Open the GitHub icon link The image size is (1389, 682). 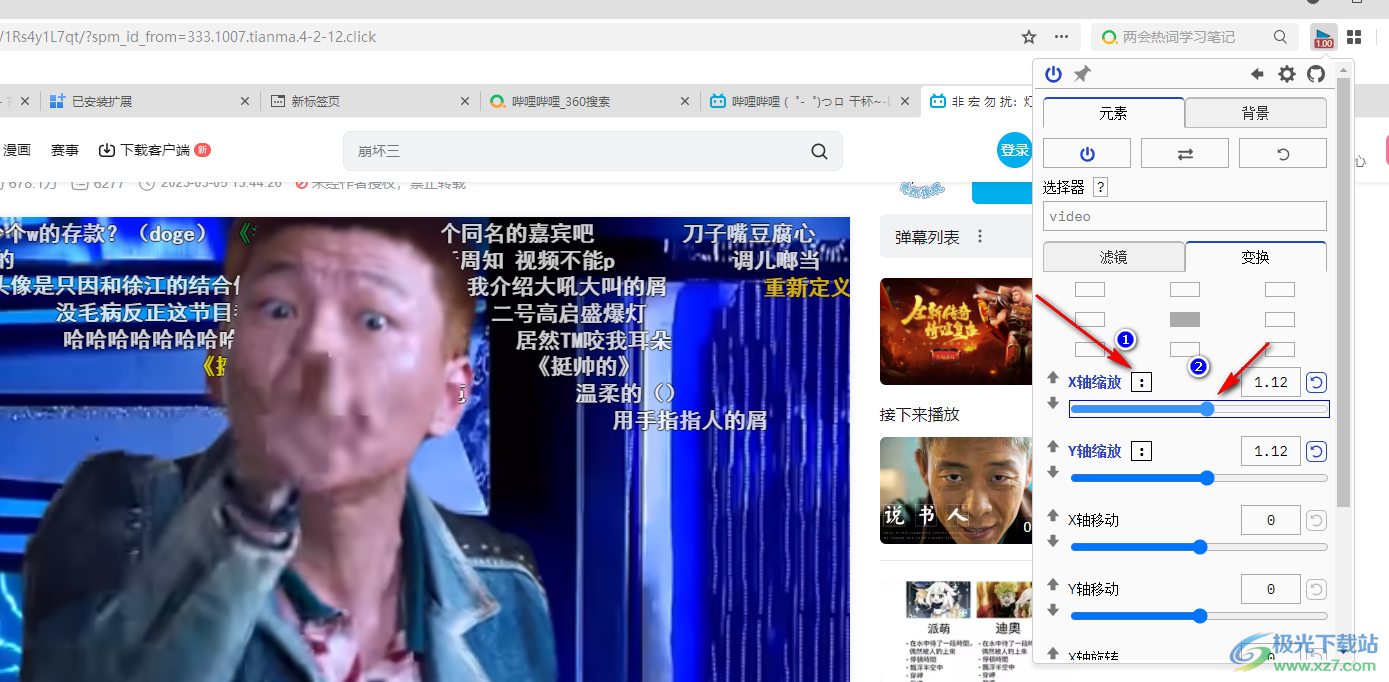click(x=1316, y=74)
